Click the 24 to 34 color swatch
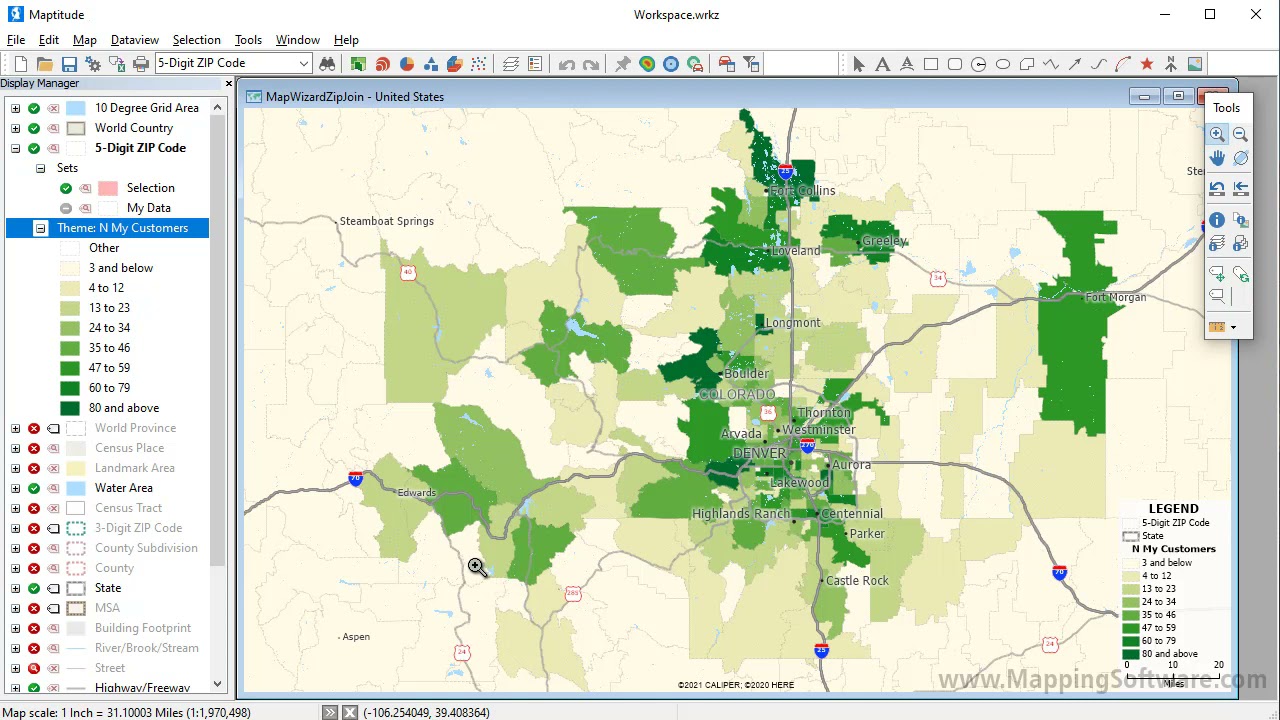 (70, 328)
